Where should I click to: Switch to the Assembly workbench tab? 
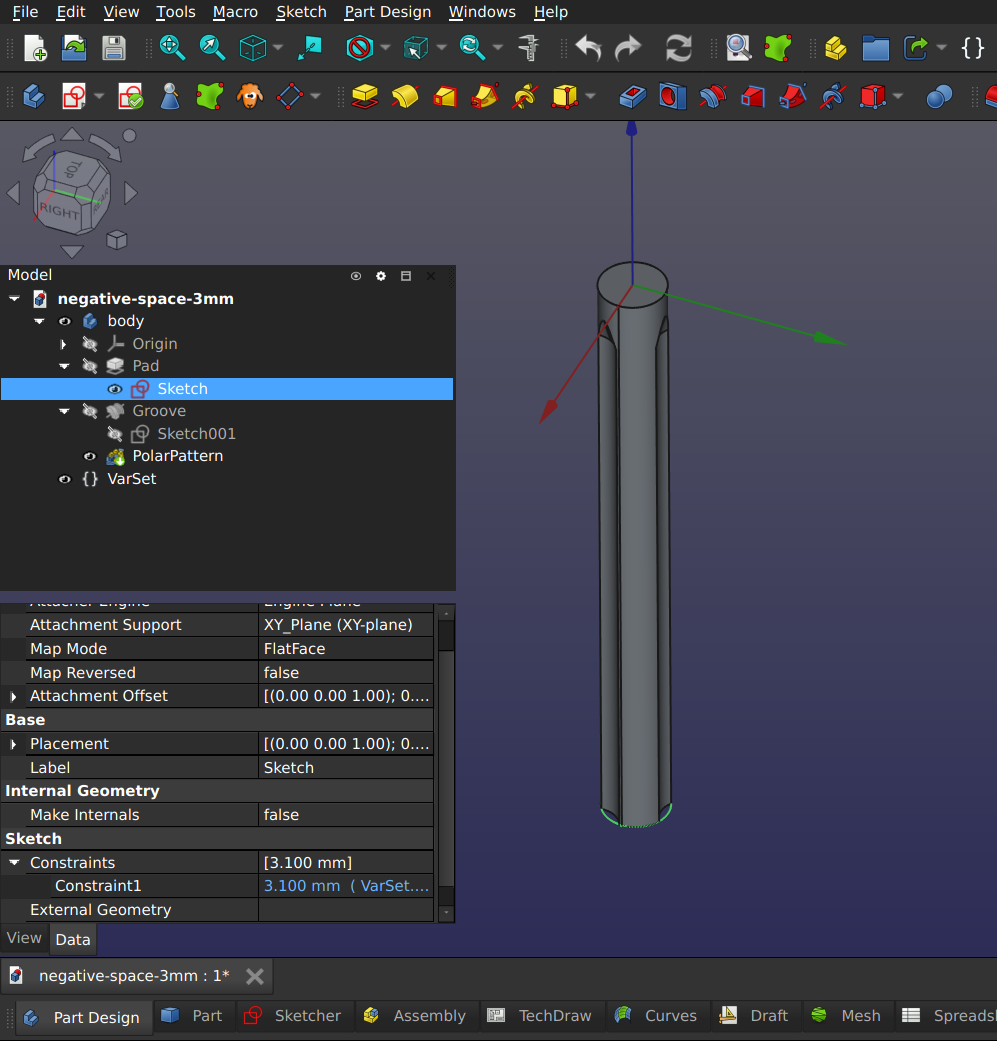point(415,1016)
